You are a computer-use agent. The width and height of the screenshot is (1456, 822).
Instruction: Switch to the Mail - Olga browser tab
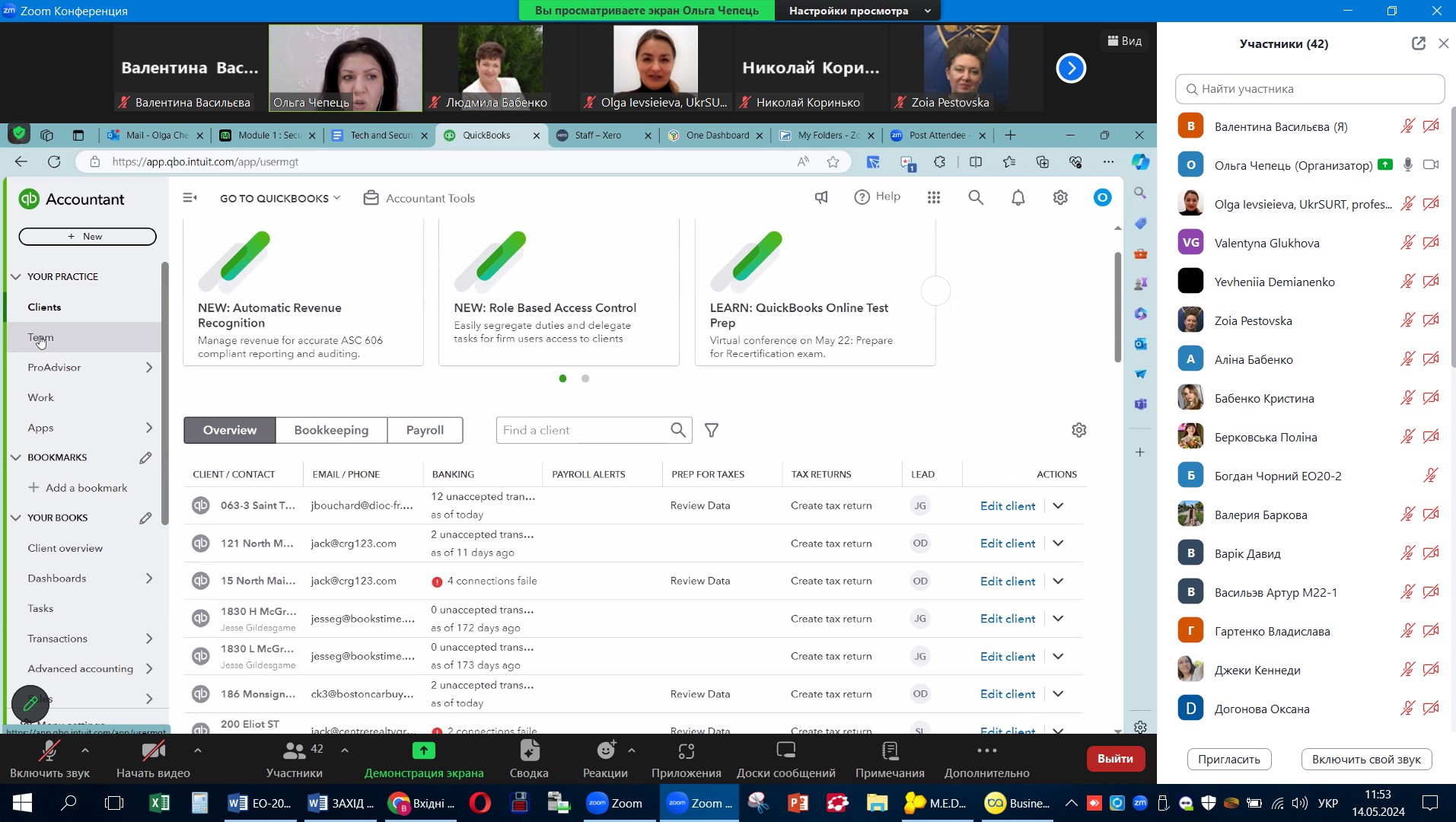click(157, 135)
